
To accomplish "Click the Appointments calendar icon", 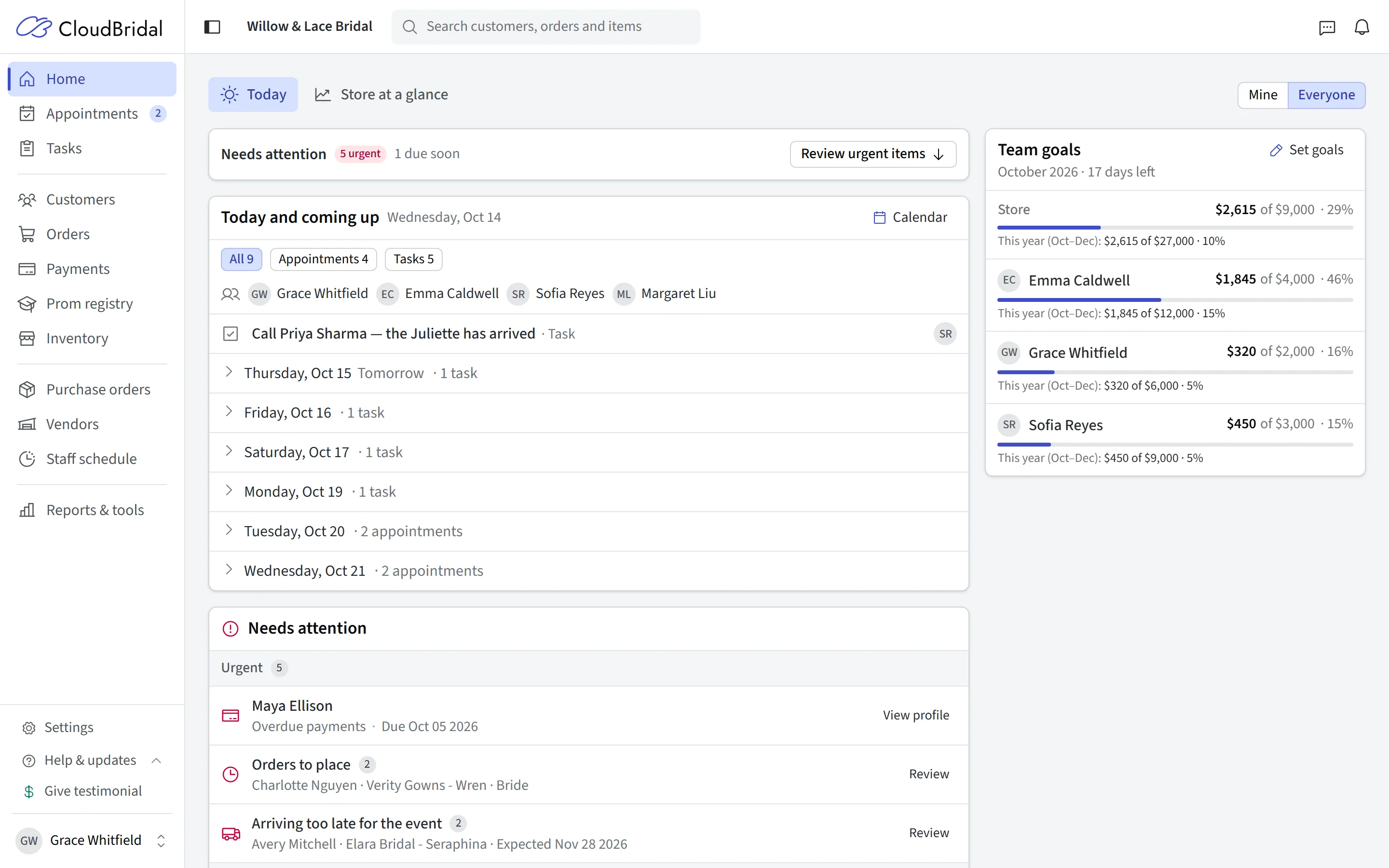I will [x=27, y=114].
